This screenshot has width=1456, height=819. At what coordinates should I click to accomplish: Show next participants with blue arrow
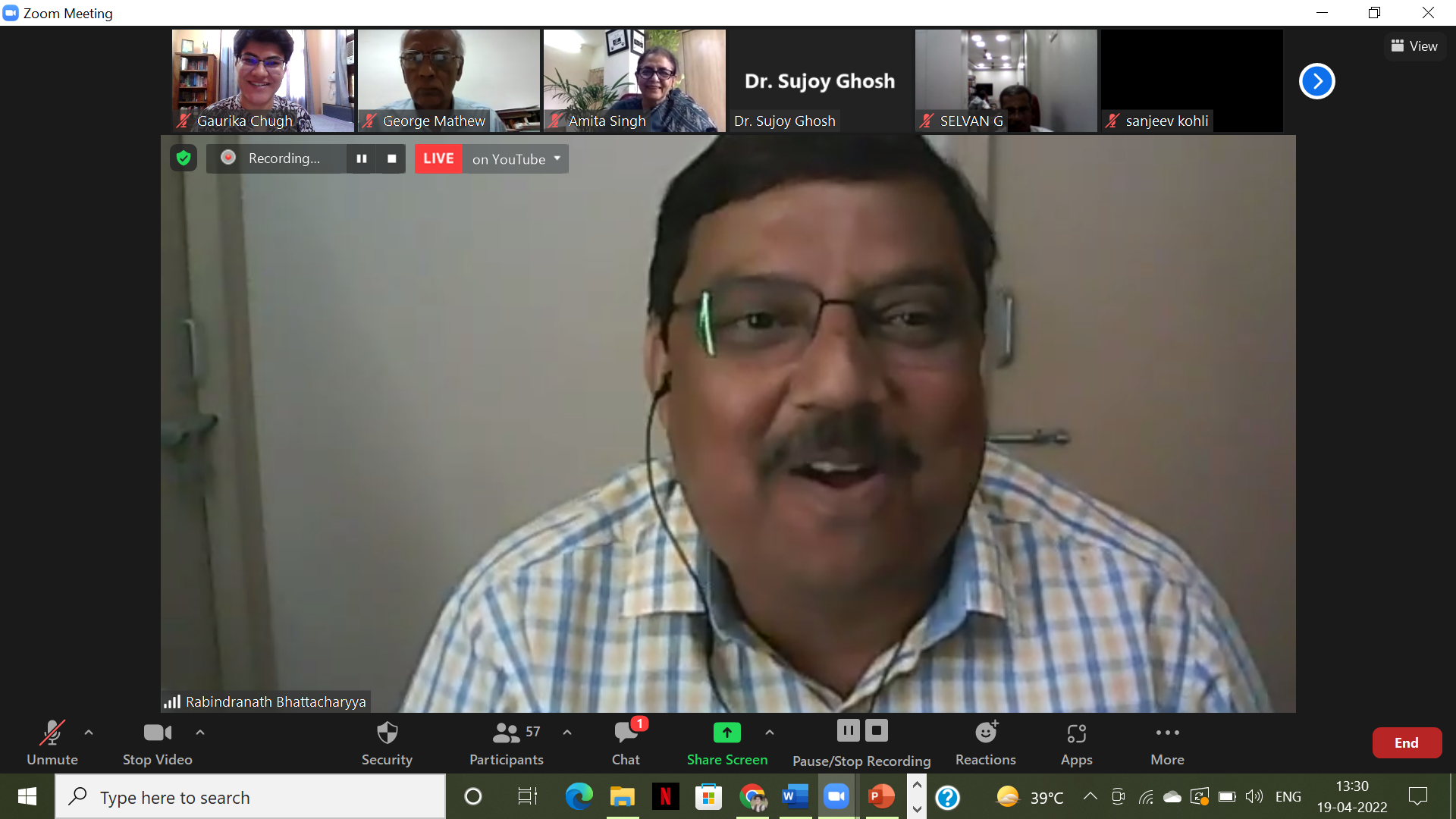point(1316,81)
